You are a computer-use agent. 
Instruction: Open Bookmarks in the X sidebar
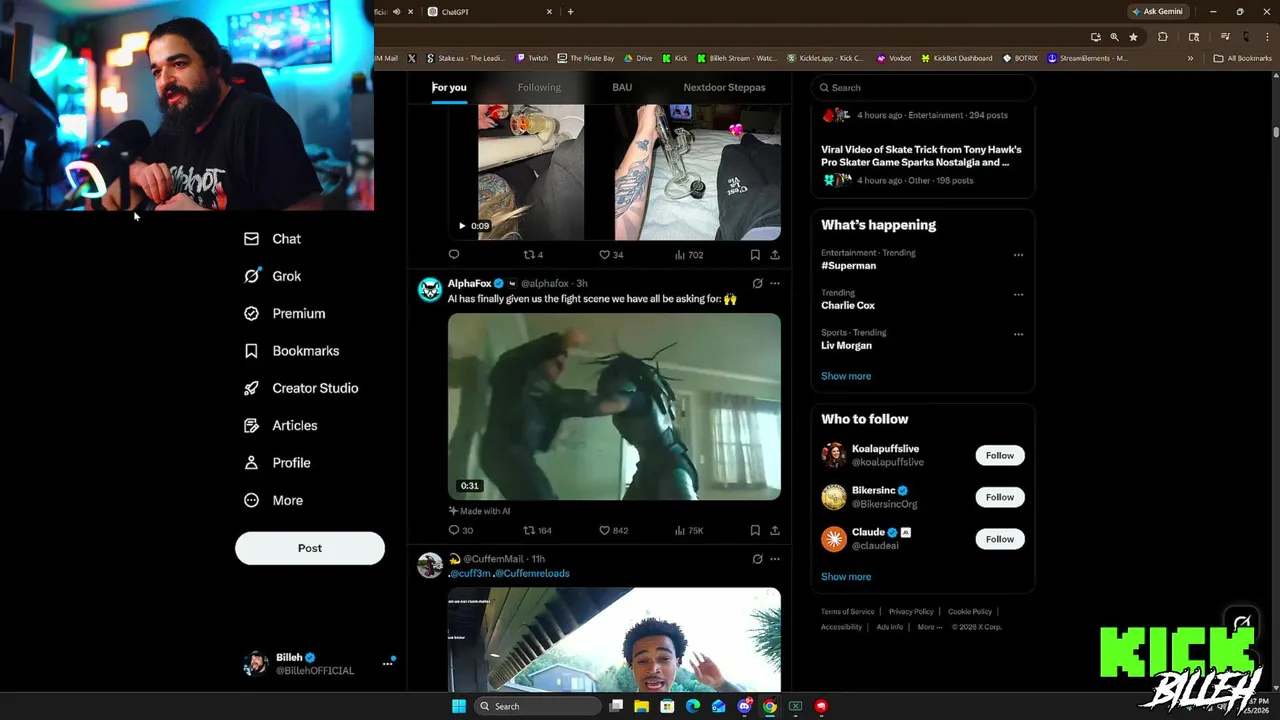click(291, 351)
